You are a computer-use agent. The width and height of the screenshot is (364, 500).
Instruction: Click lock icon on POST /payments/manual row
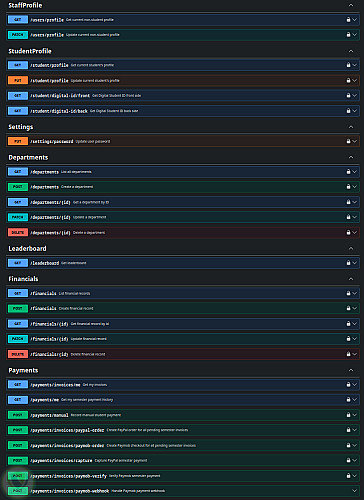pyautogui.click(x=348, y=415)
